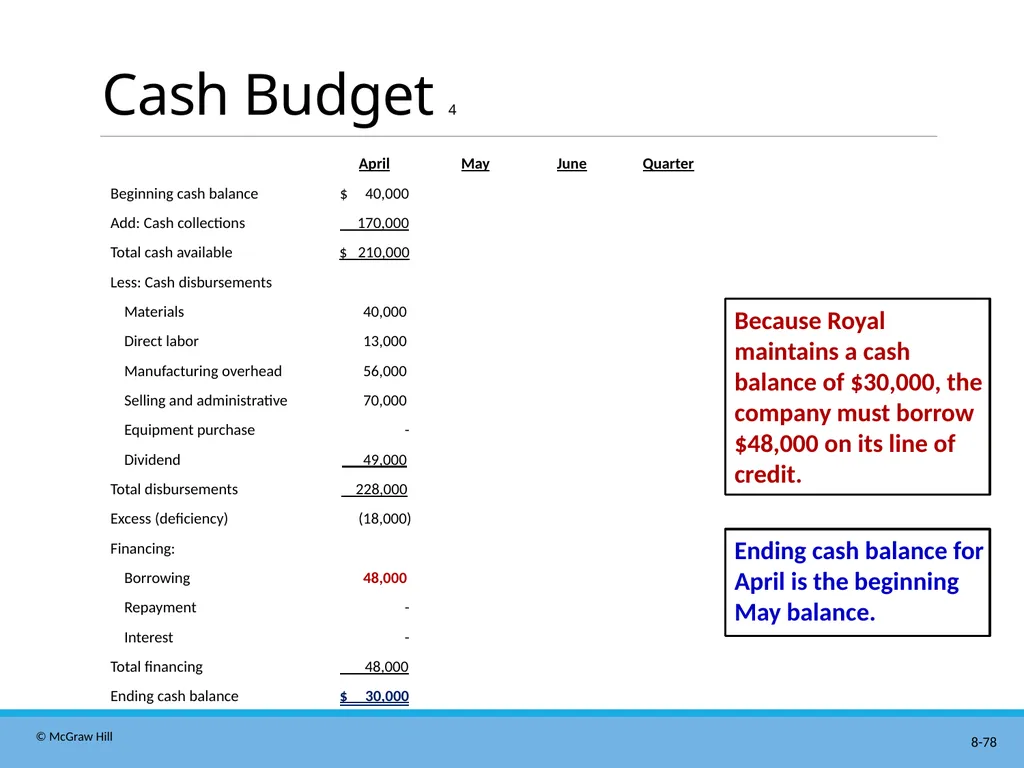Click the blue ending cash balance note box
Screen dimensions: 1024x768
coord(857,582)
